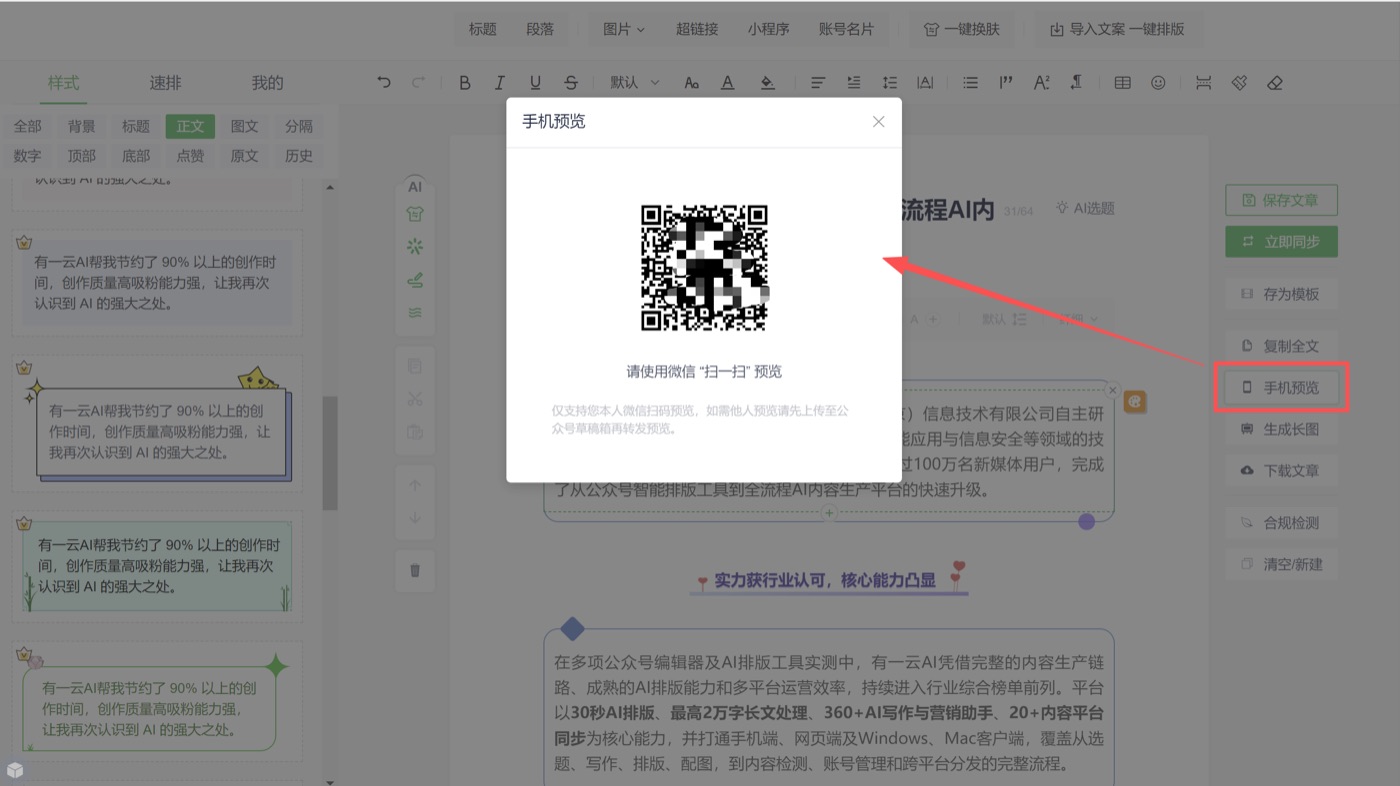Open text alignment options

[818, 83]
